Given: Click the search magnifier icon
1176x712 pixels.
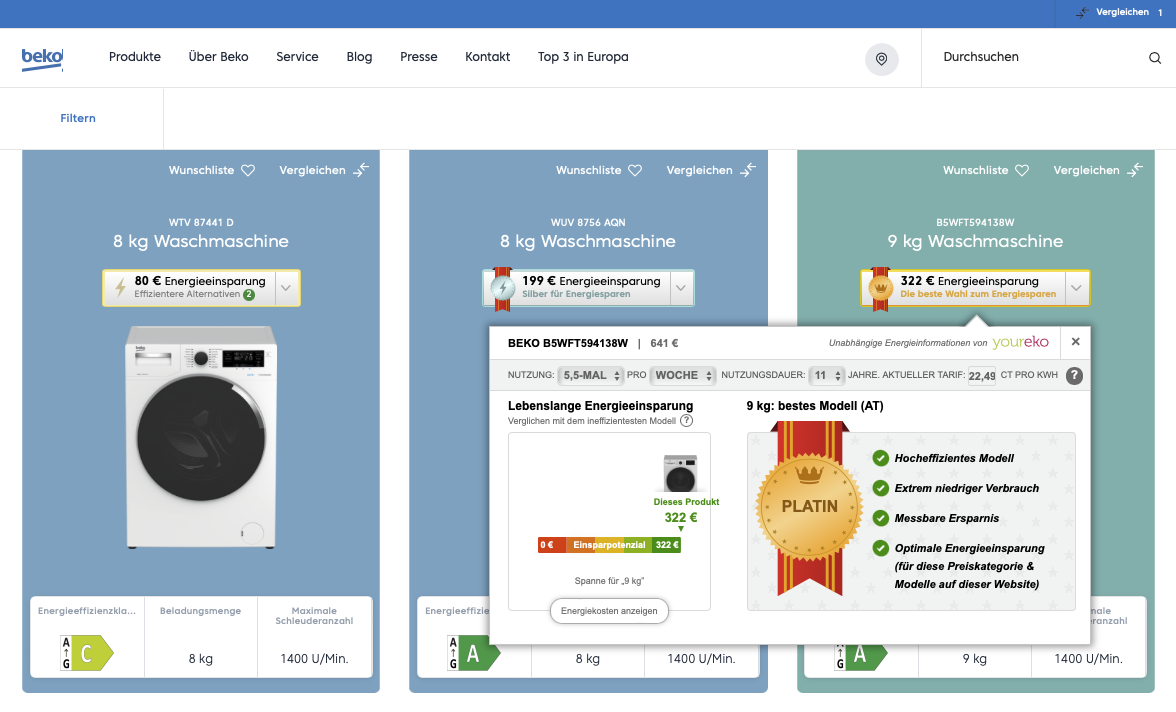Looking at the screenshot, I should [1154, 58].
